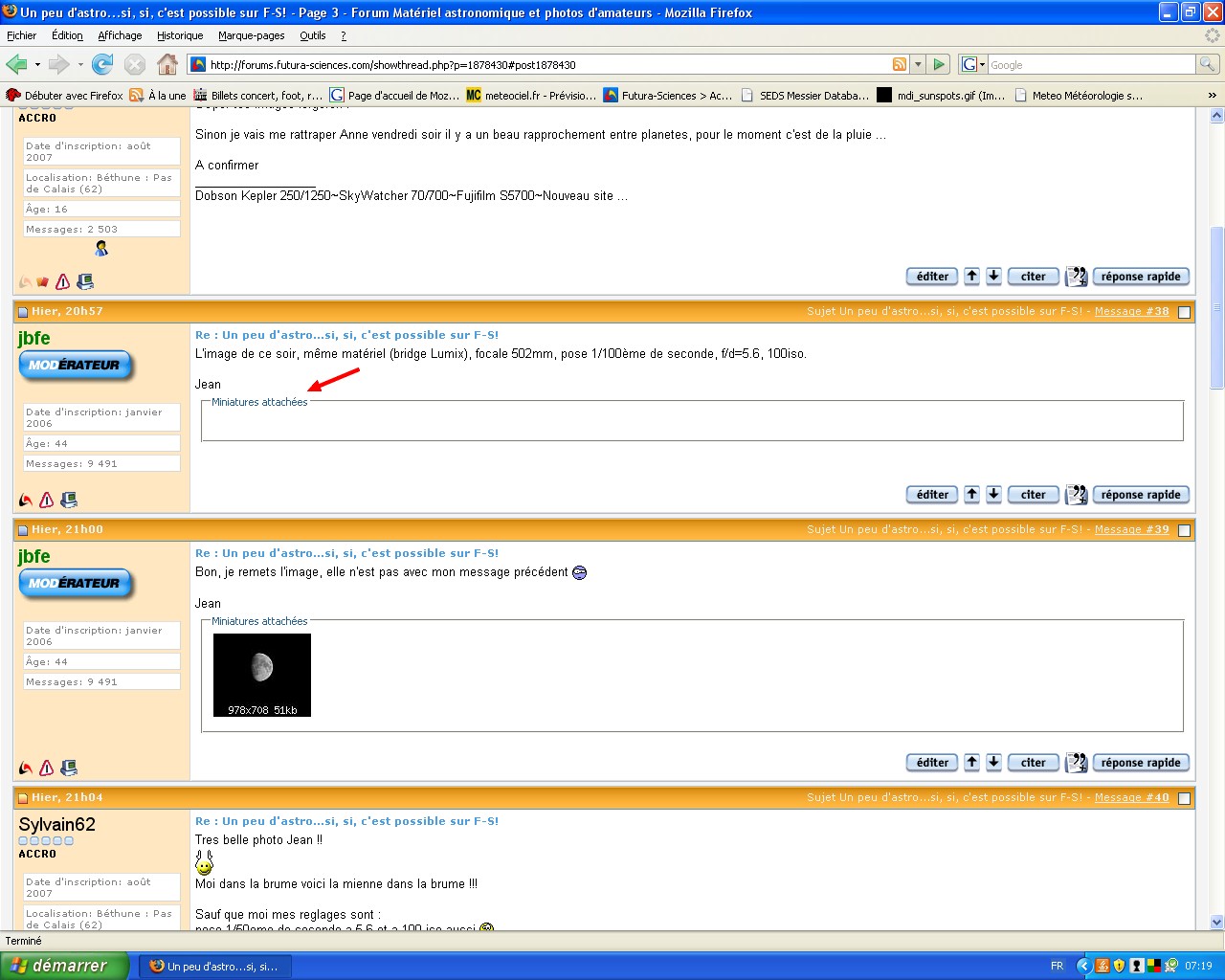
Task: Open the Outils menu
Action: click(313, 35)
